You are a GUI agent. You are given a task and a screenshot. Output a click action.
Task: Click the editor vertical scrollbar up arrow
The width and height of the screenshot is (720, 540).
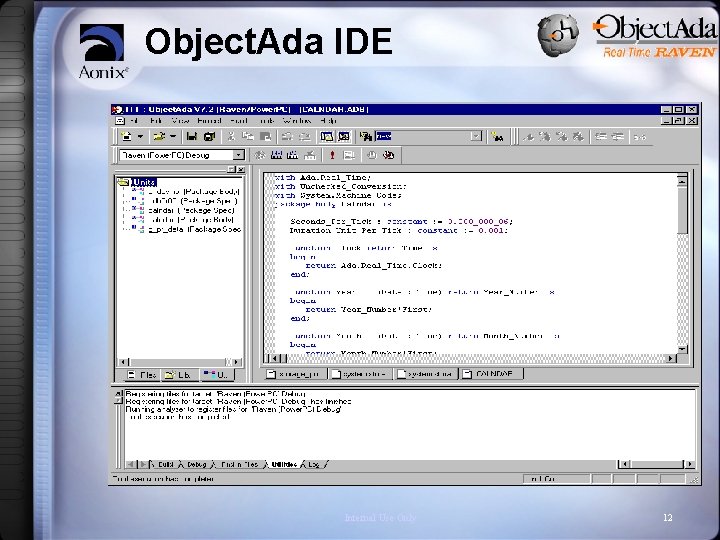click(682, 181)
